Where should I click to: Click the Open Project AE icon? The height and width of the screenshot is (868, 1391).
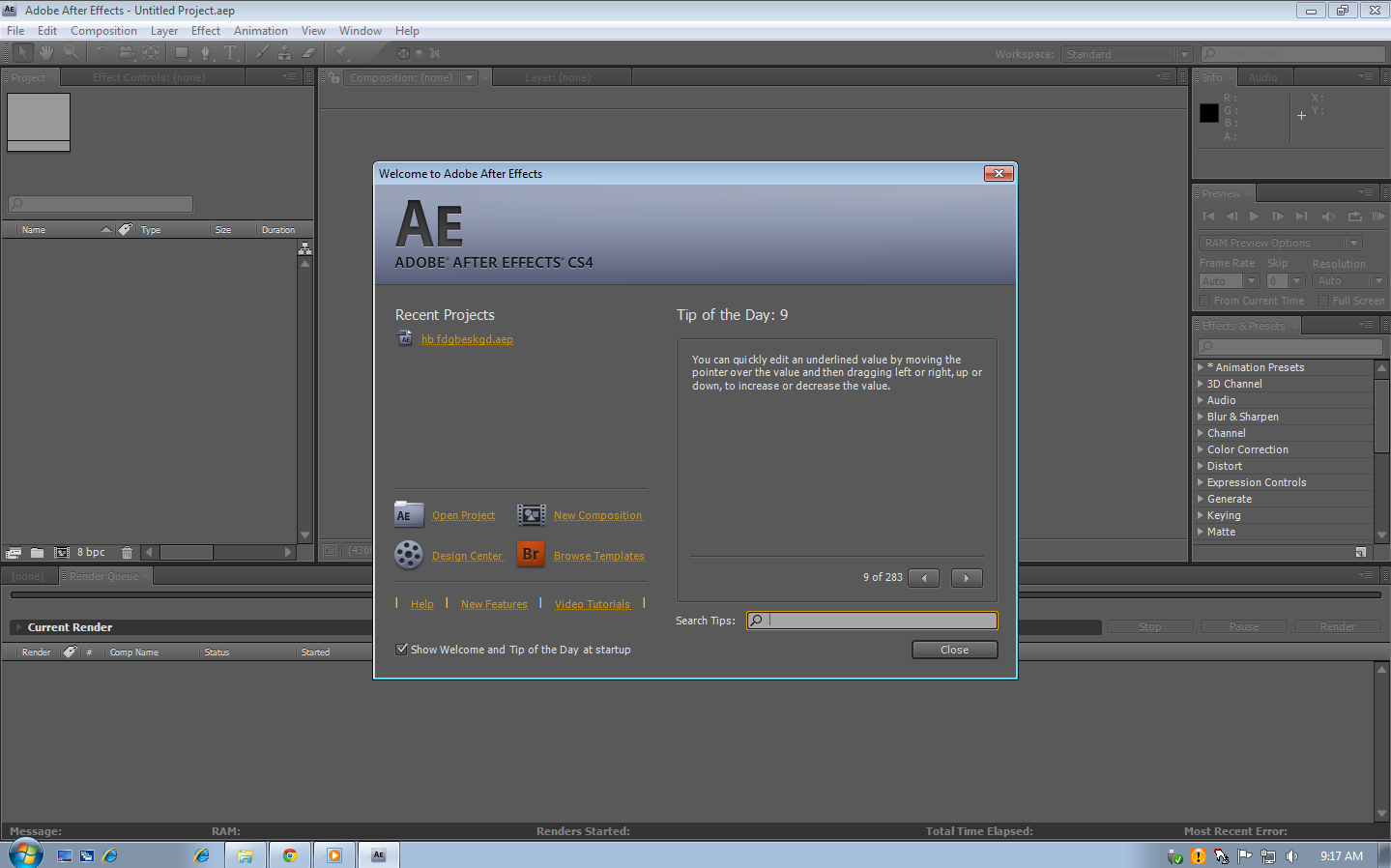pyautogui.click(x=409, y=514)
